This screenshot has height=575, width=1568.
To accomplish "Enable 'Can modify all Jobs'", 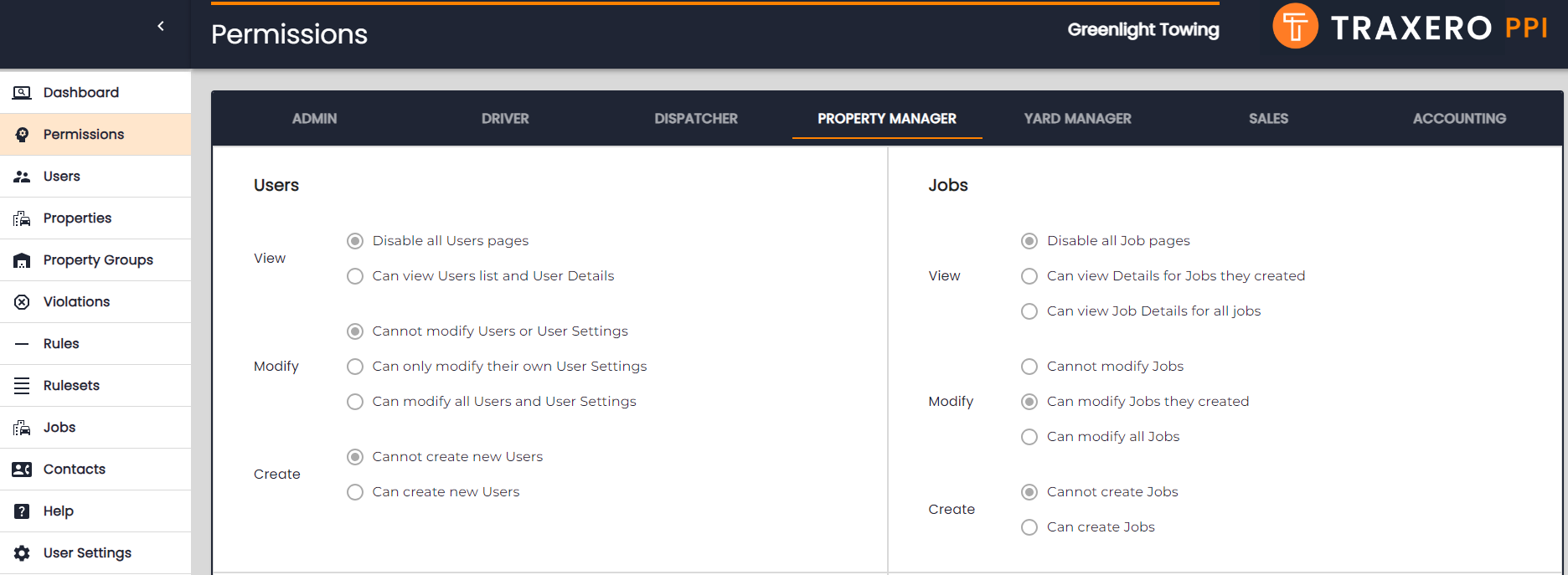I will coord(1029,436).
